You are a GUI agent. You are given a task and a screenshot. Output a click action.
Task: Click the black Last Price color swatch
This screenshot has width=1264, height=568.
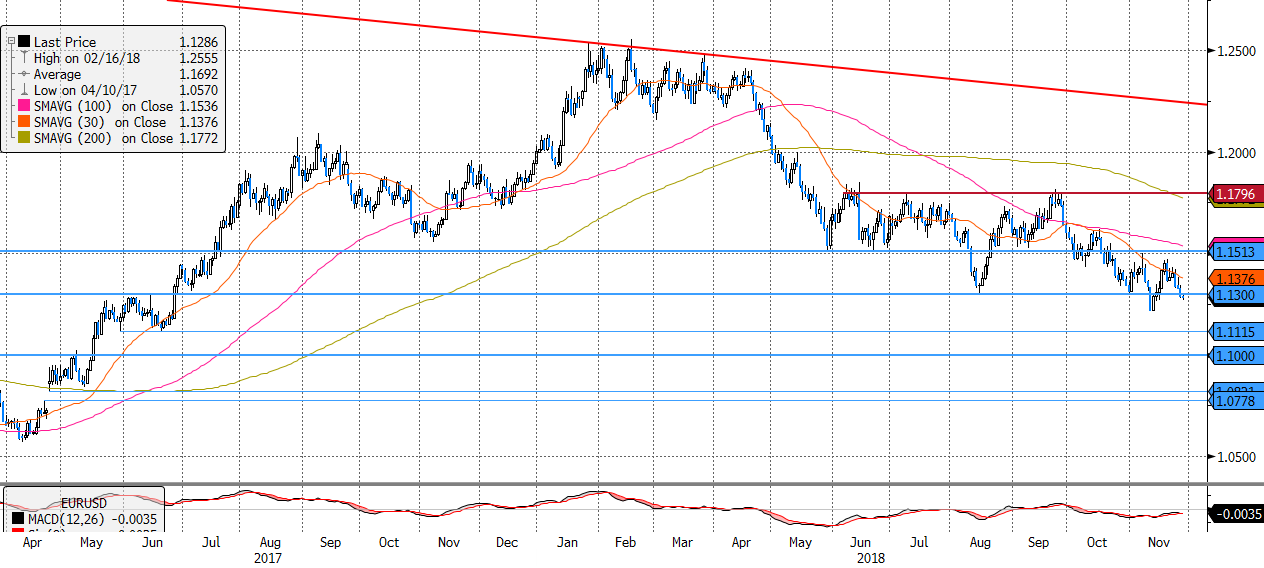coord(24,42)
